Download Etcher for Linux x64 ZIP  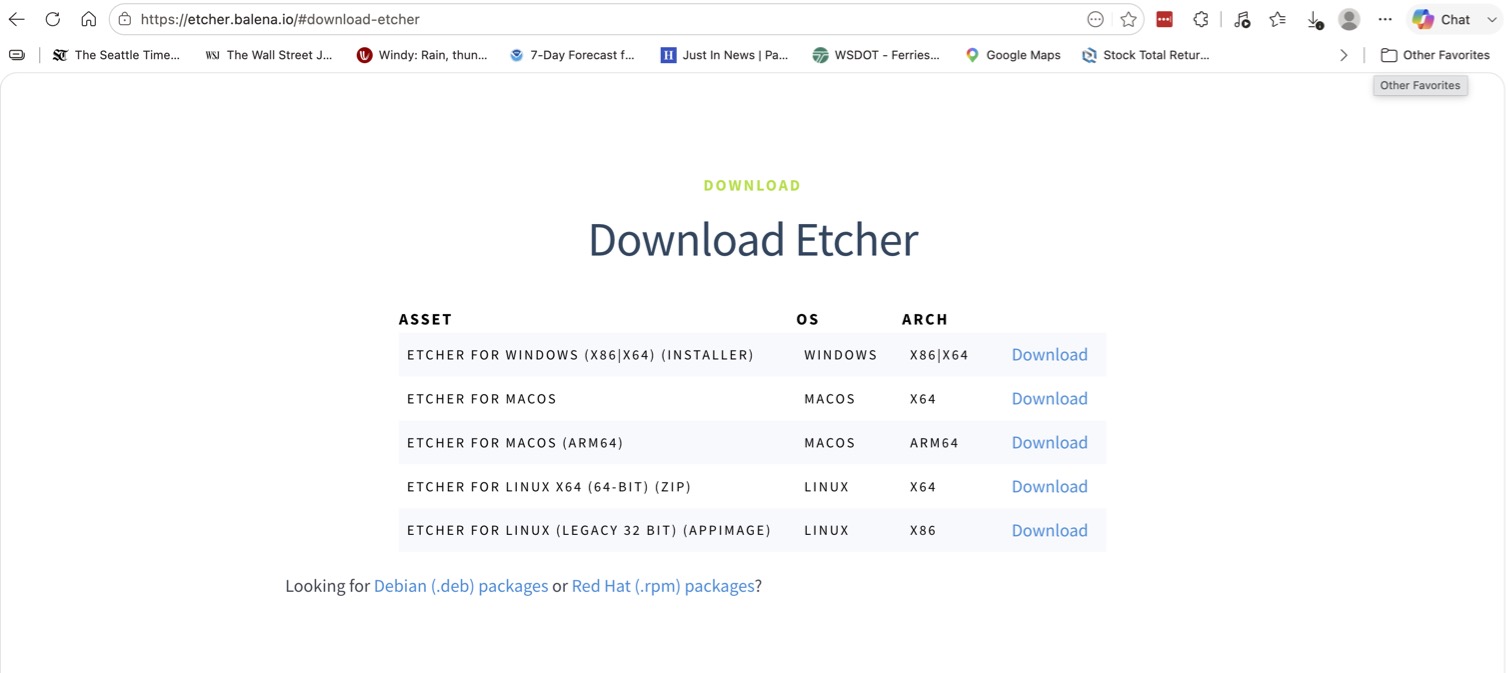tap(1049, 487)
